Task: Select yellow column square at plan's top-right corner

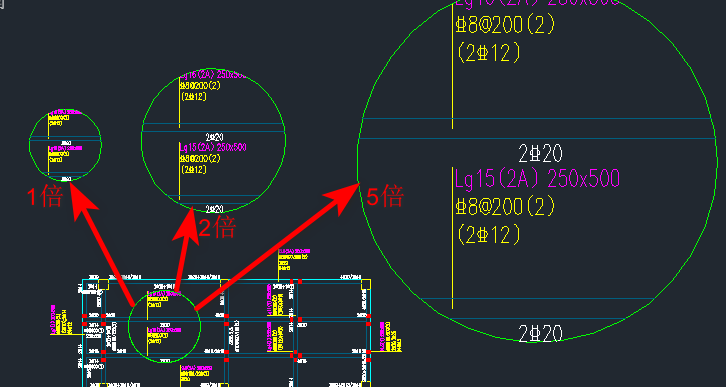Action: point(365,285)
